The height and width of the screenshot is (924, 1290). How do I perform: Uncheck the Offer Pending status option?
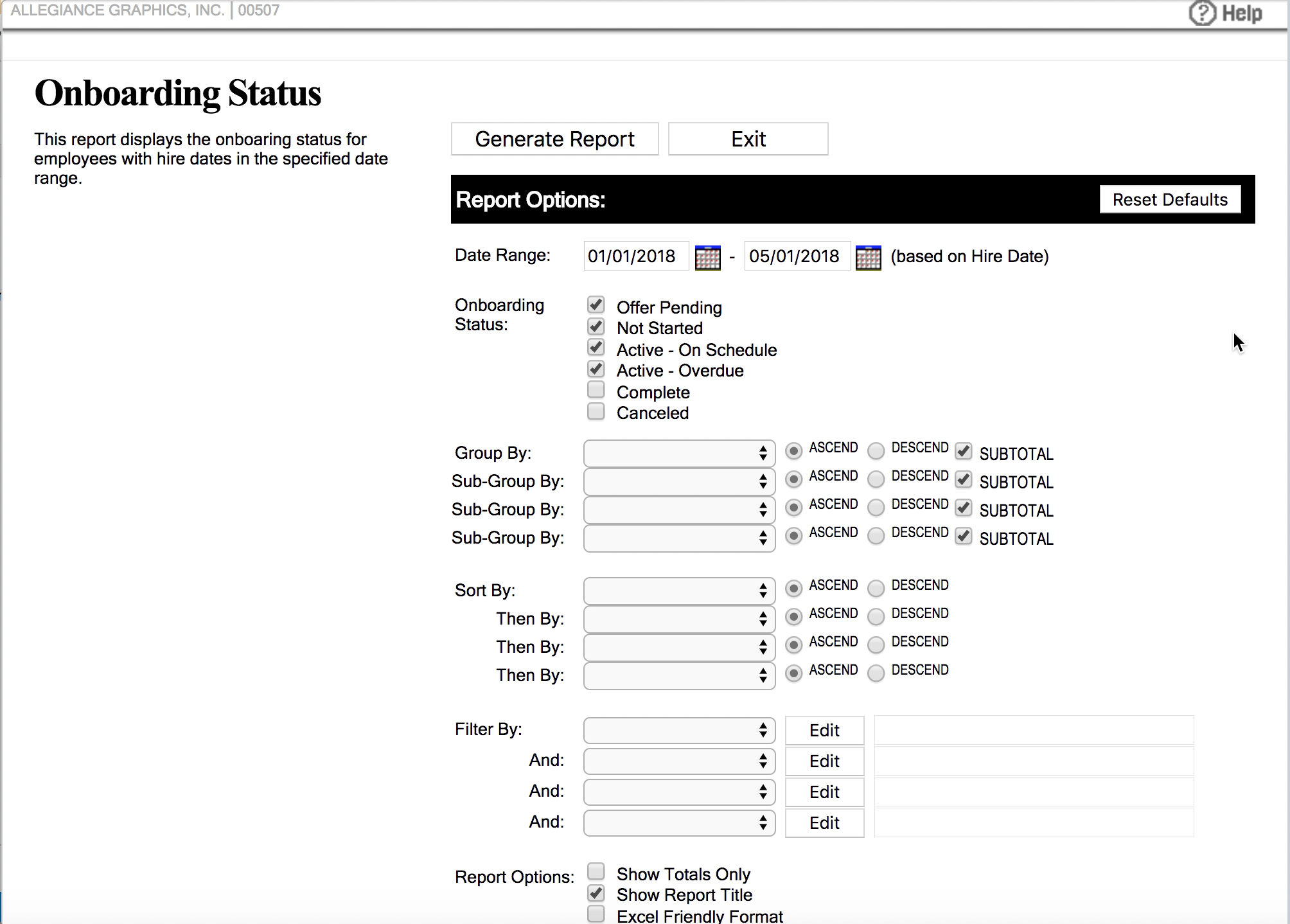[596, 304]
